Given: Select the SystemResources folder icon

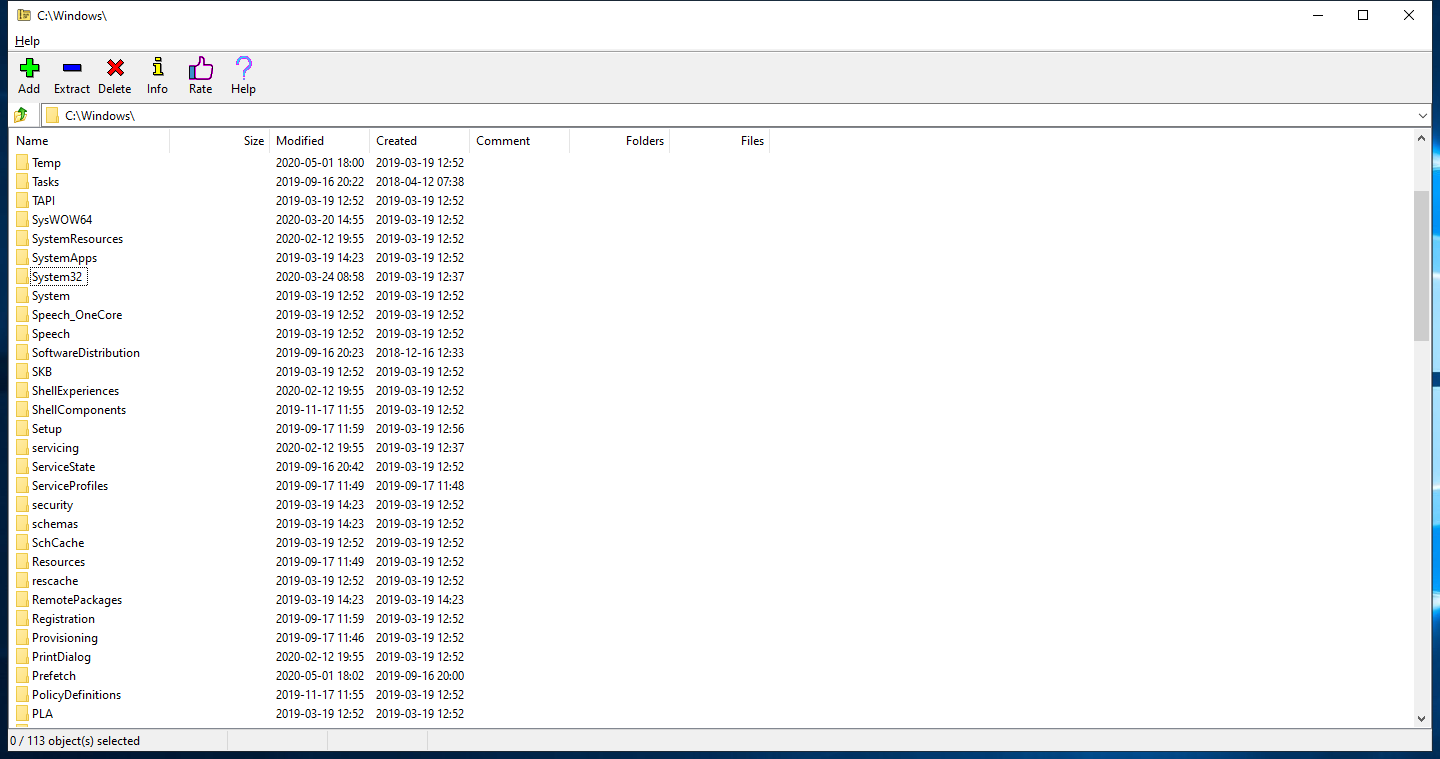Looking at the screenshot, I should 22,238.
